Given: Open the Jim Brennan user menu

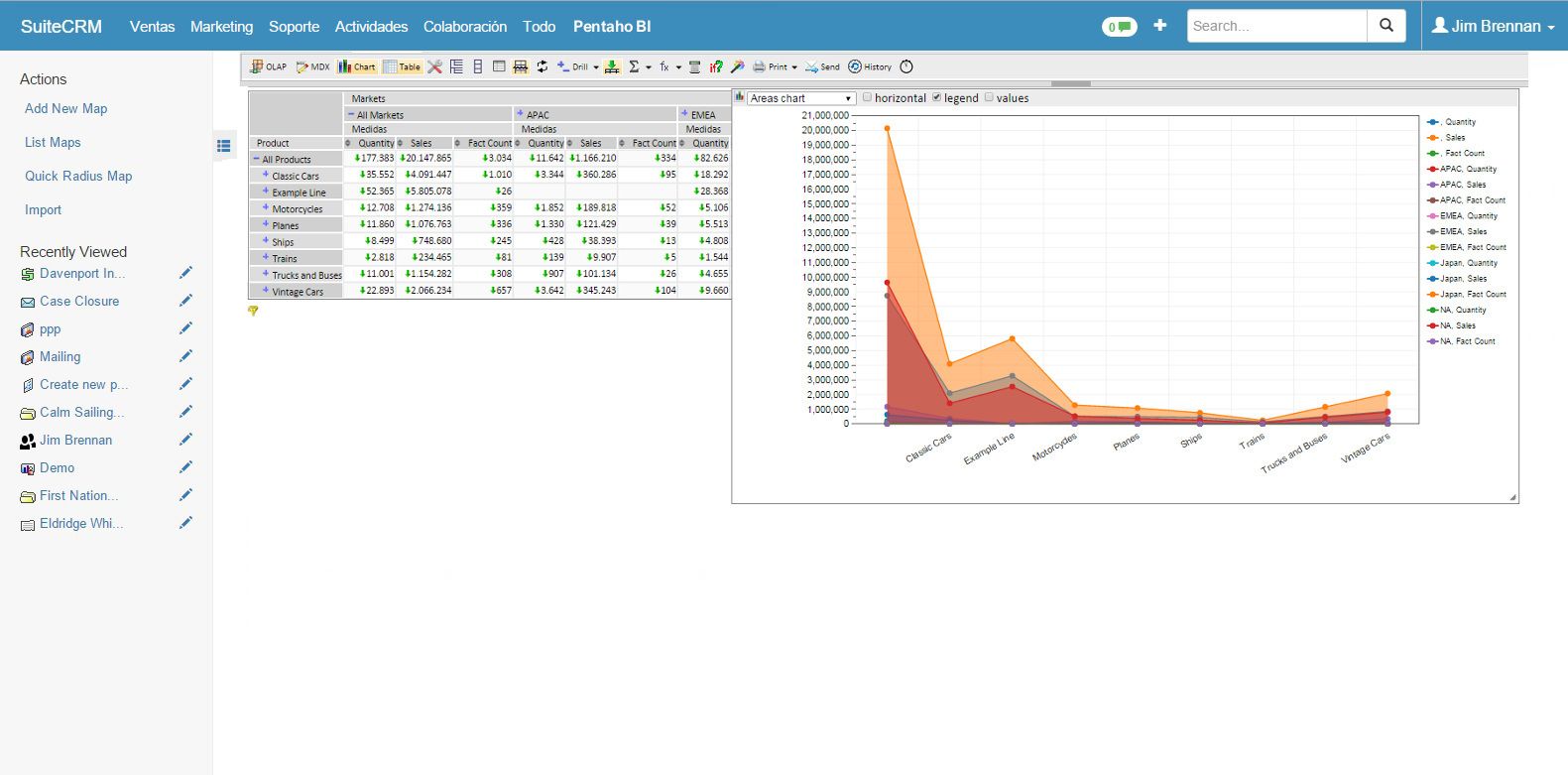Looking at the screenshot, I should click(1494, 26).
